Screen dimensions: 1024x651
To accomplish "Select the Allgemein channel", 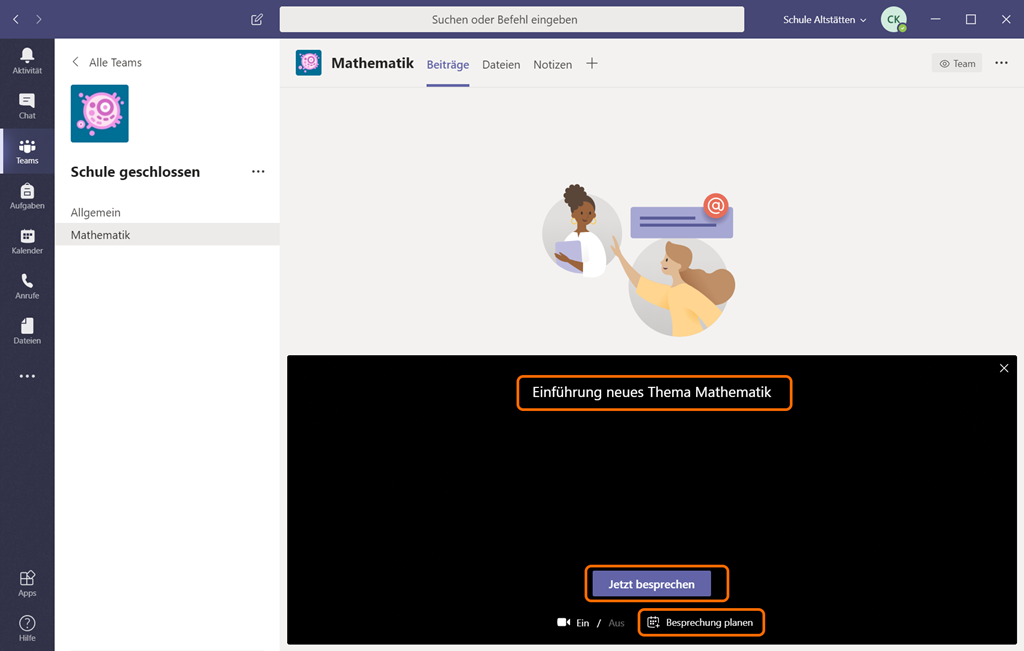I will [x=96, y=212].
